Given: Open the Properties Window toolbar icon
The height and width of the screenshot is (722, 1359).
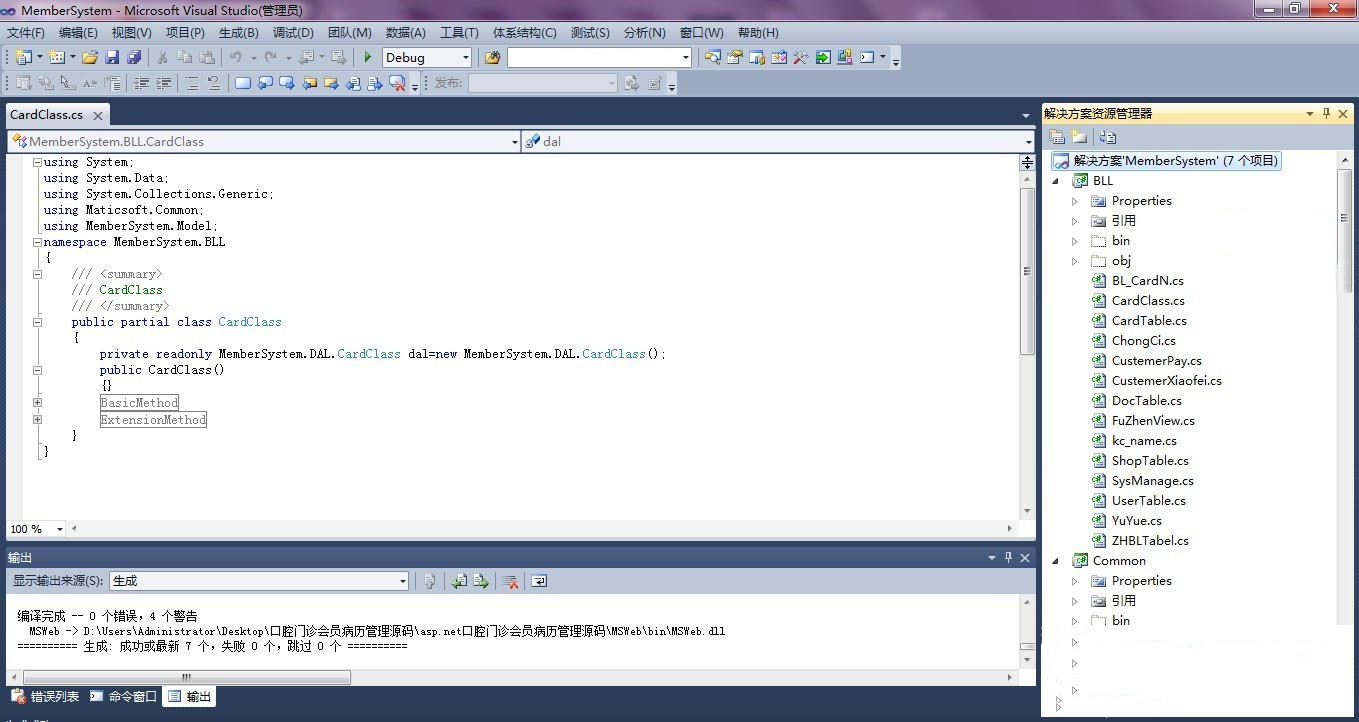Looking at the screenshot, I should 735,57.
